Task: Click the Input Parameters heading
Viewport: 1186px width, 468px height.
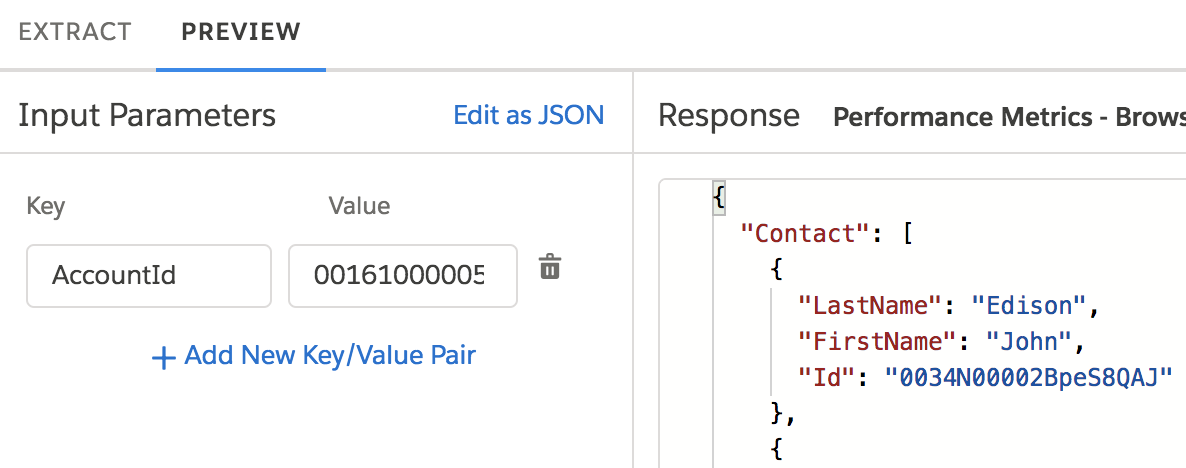Action: [147, 116]
